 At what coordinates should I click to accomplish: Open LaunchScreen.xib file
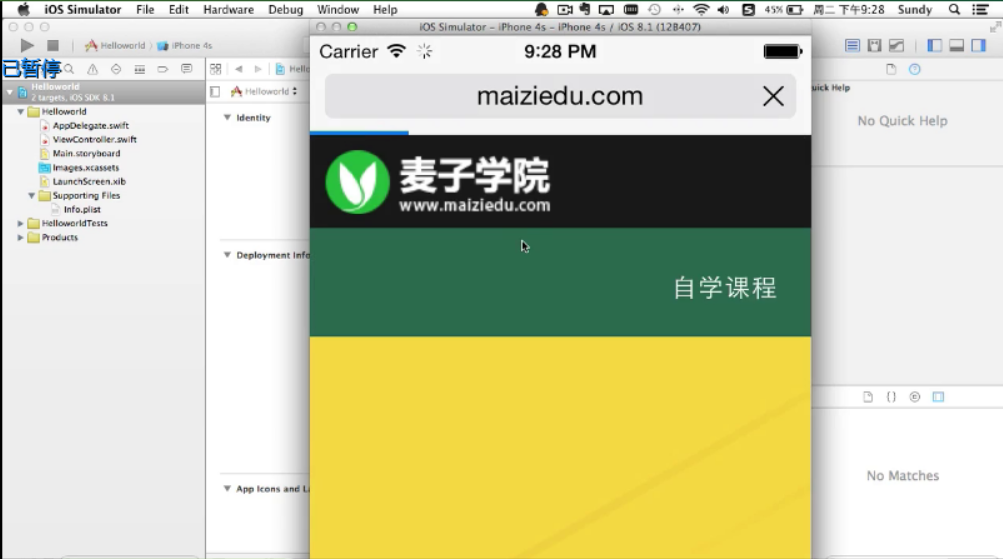(x=89, y=182)
